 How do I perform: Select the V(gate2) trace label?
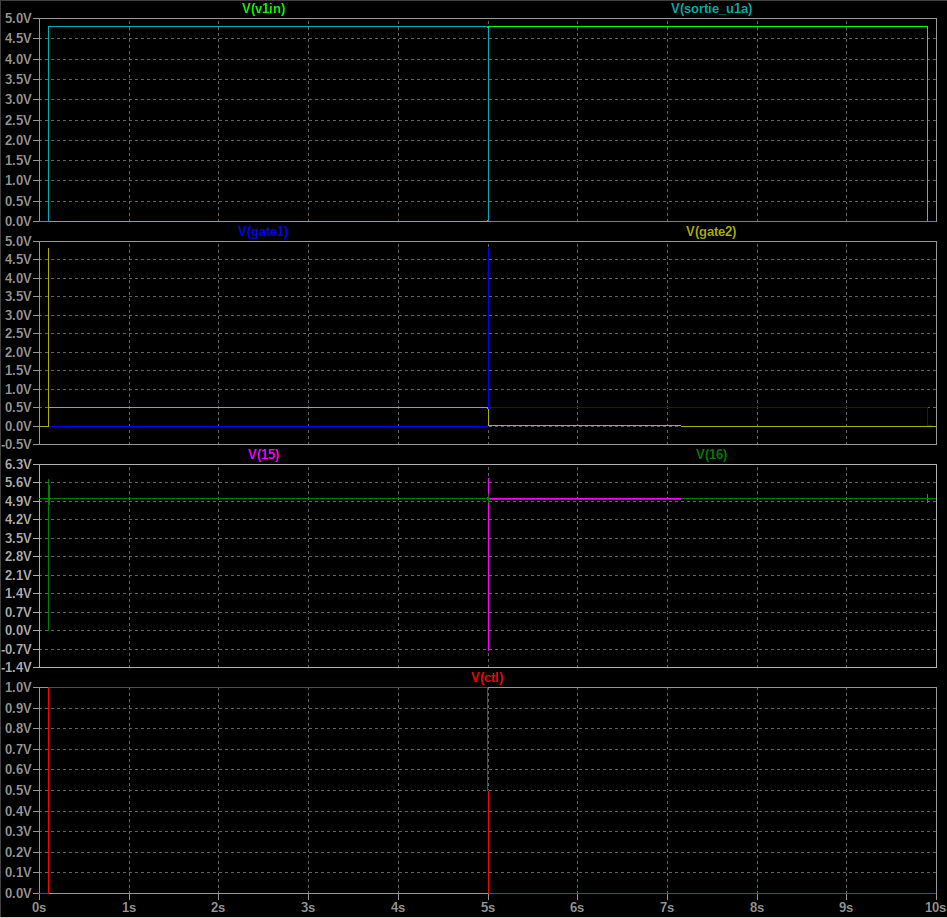coord(711,231)
